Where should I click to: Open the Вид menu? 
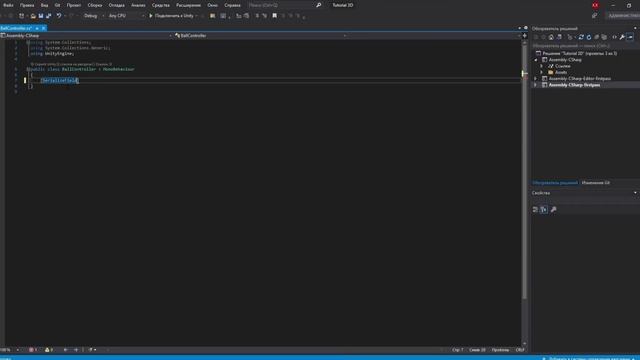point(44,5)
